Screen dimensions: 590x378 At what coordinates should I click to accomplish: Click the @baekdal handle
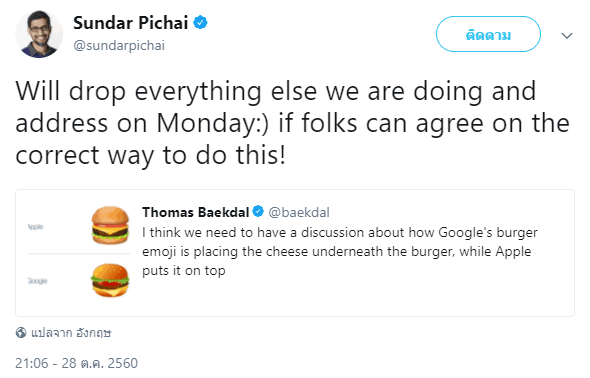coord(299,212)
